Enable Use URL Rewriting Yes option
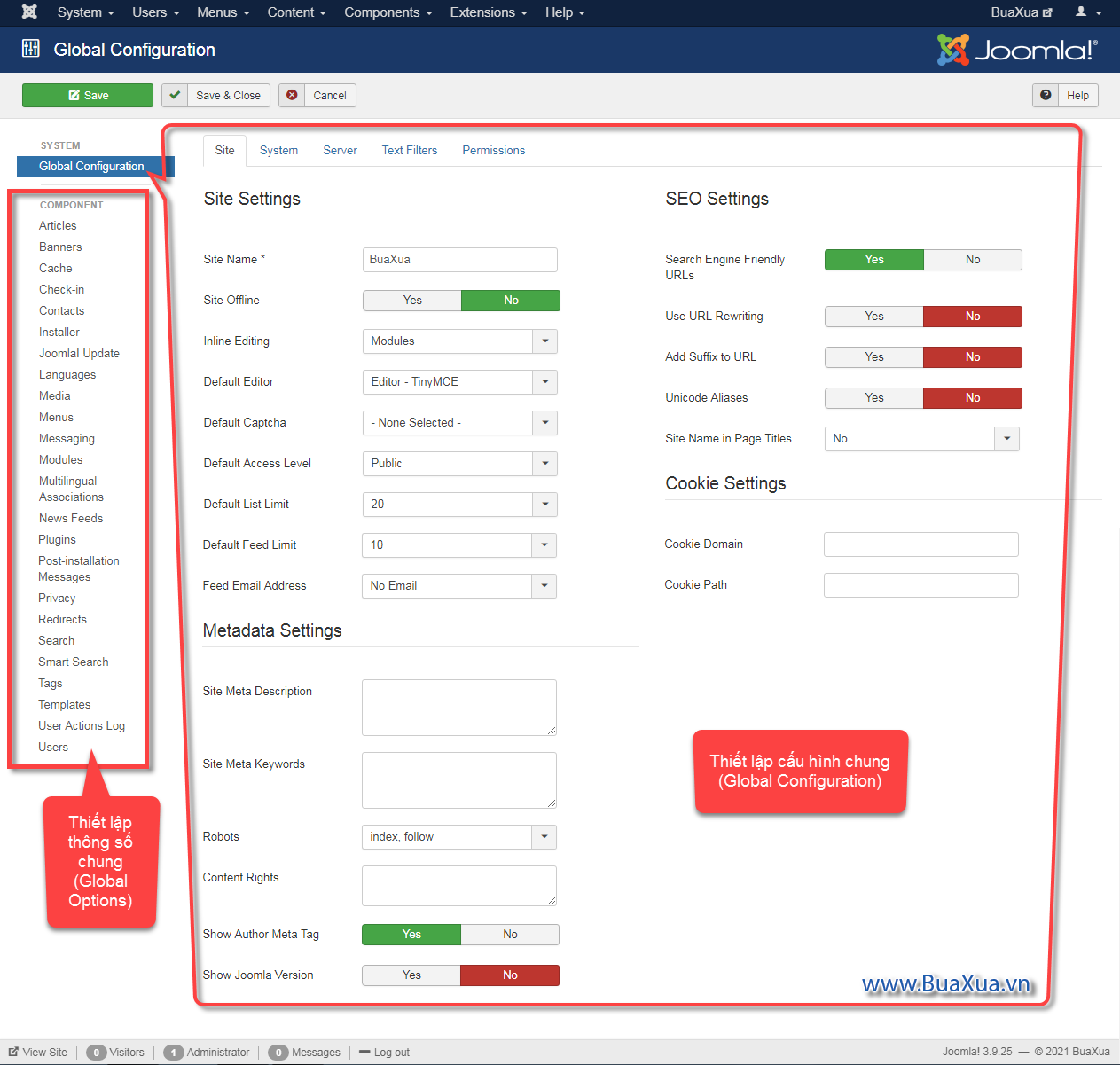Viewport: 1120px width, 1065px height. click(874, 317)
